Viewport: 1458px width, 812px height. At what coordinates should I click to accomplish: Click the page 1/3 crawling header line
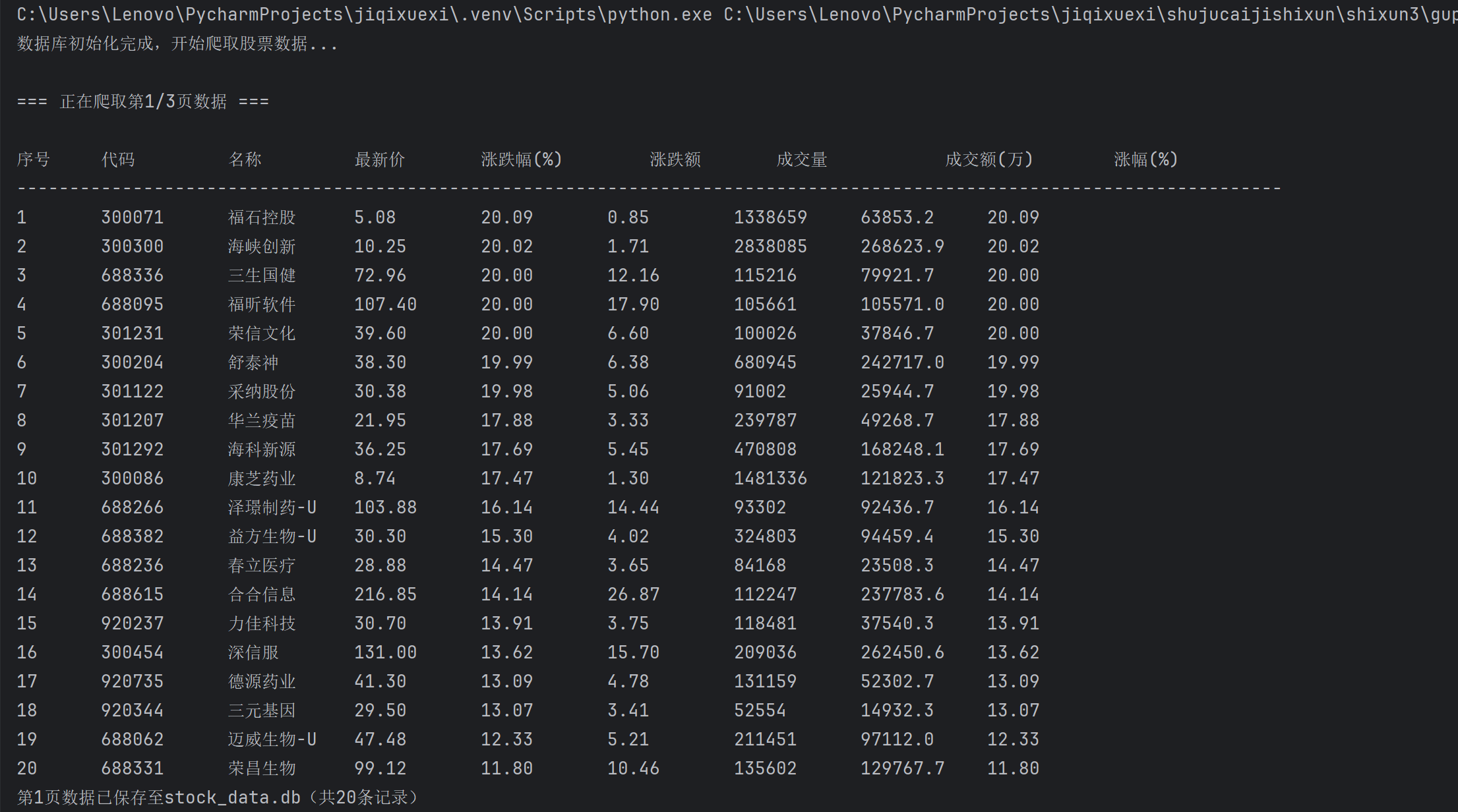coord(142,101)
